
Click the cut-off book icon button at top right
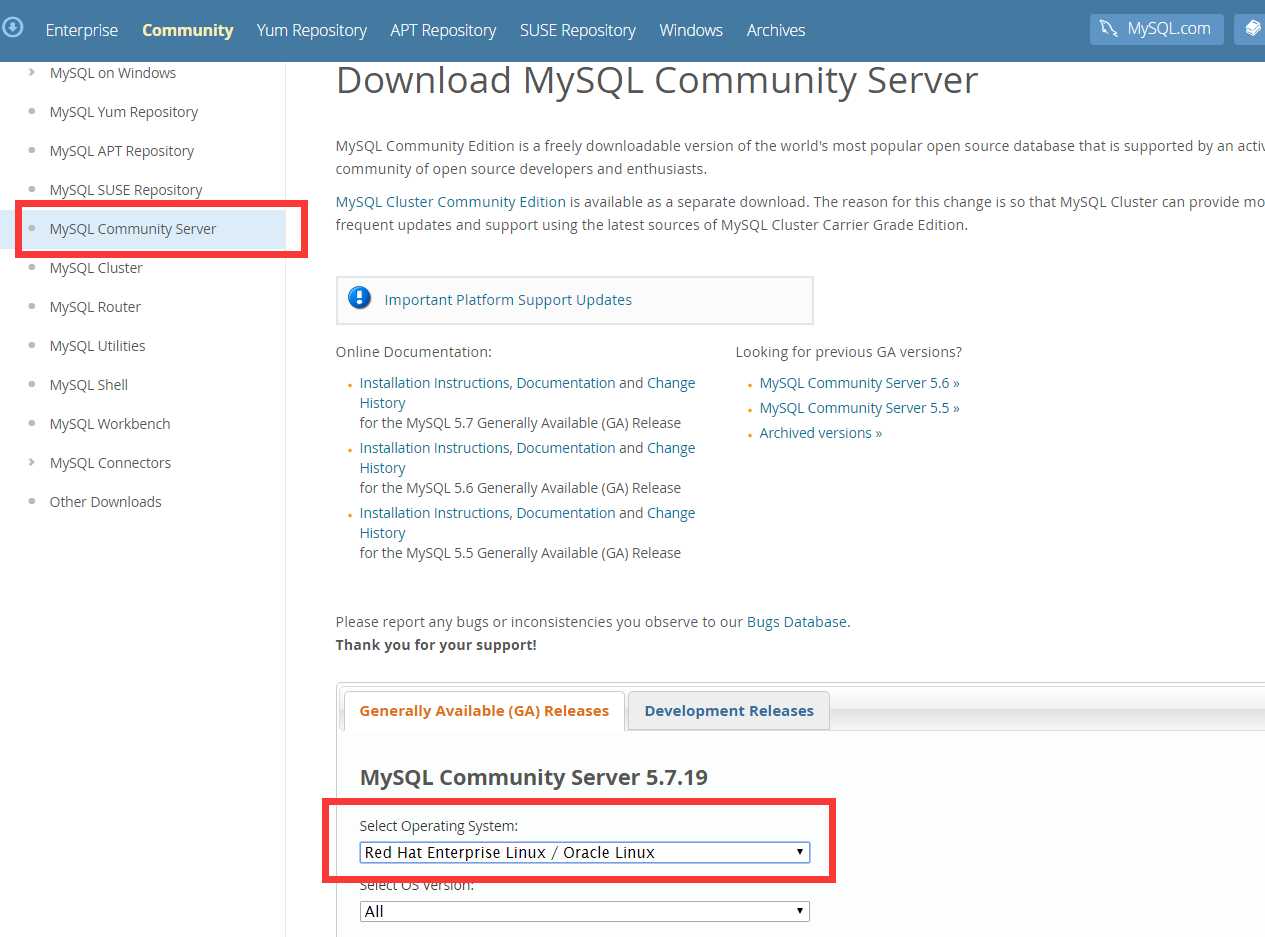(x=1250, y=29)
